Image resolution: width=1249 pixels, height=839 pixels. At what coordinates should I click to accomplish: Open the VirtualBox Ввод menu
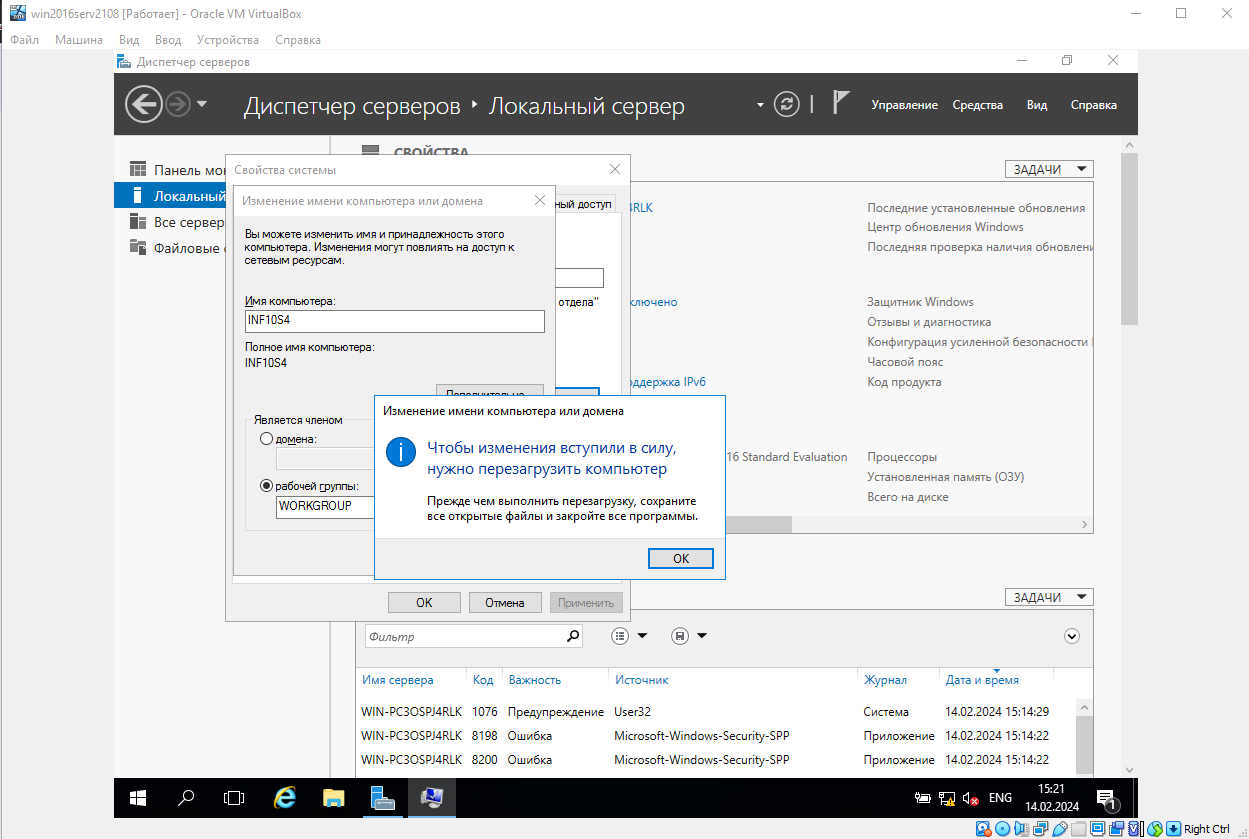(168, 40)
